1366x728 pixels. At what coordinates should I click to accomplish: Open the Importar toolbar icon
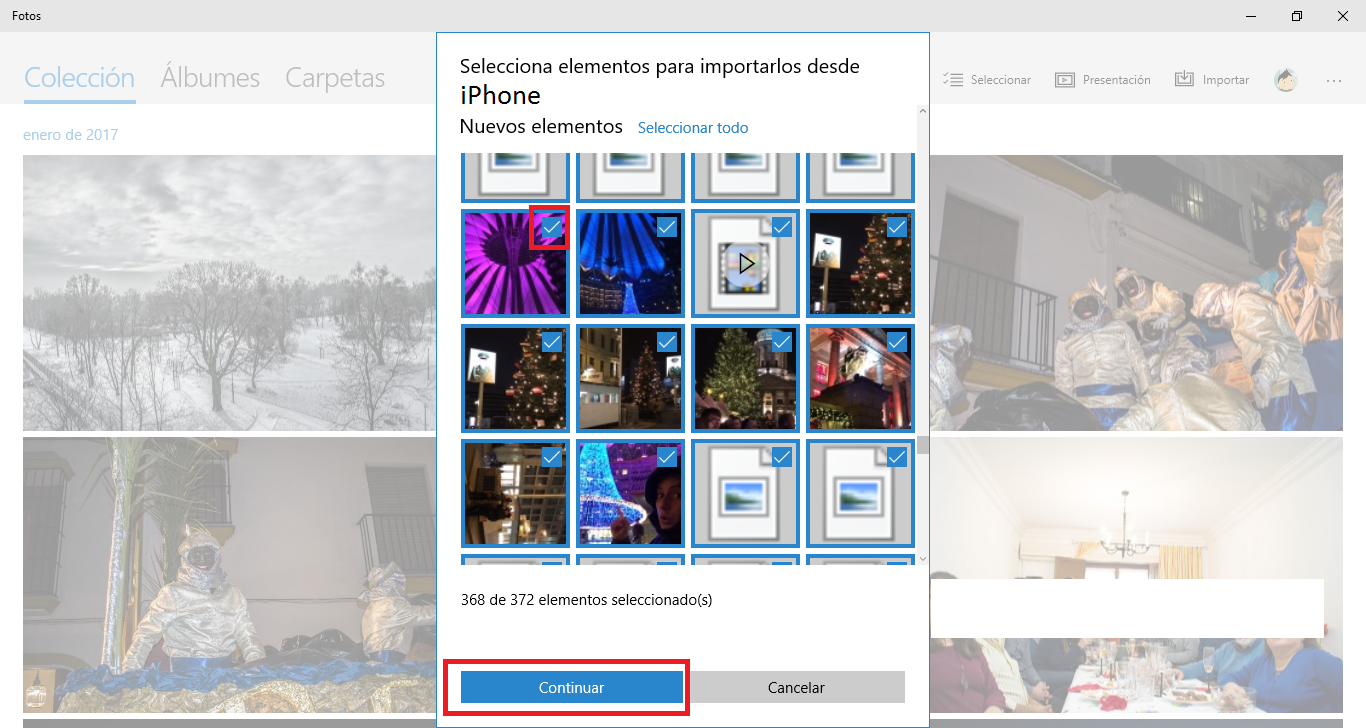click(1185, 79)
